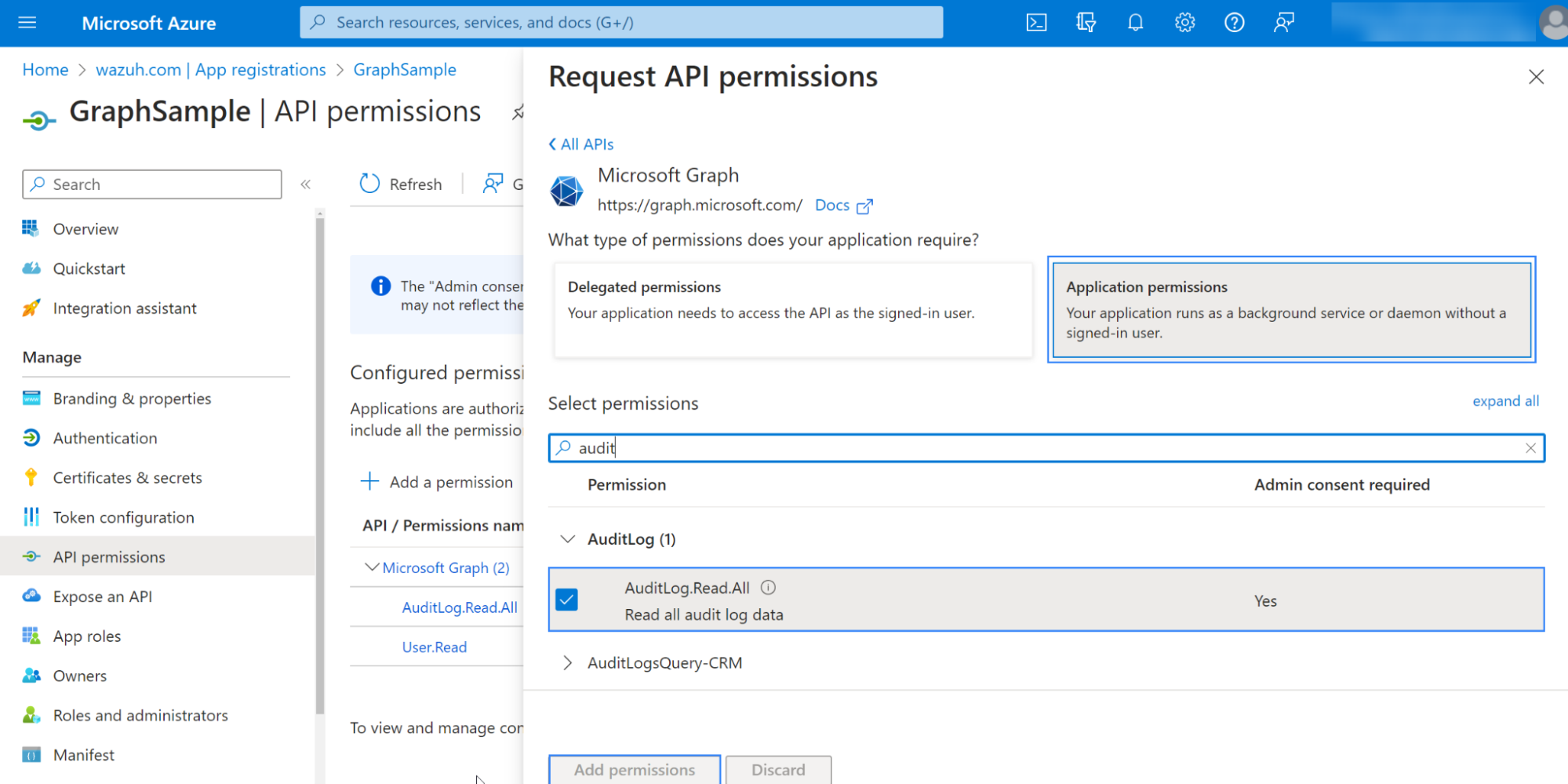Viewport: 1568px width, 784px height.
Task: Open Certificates & secrets in sidebar
Action: pos(127,478)
